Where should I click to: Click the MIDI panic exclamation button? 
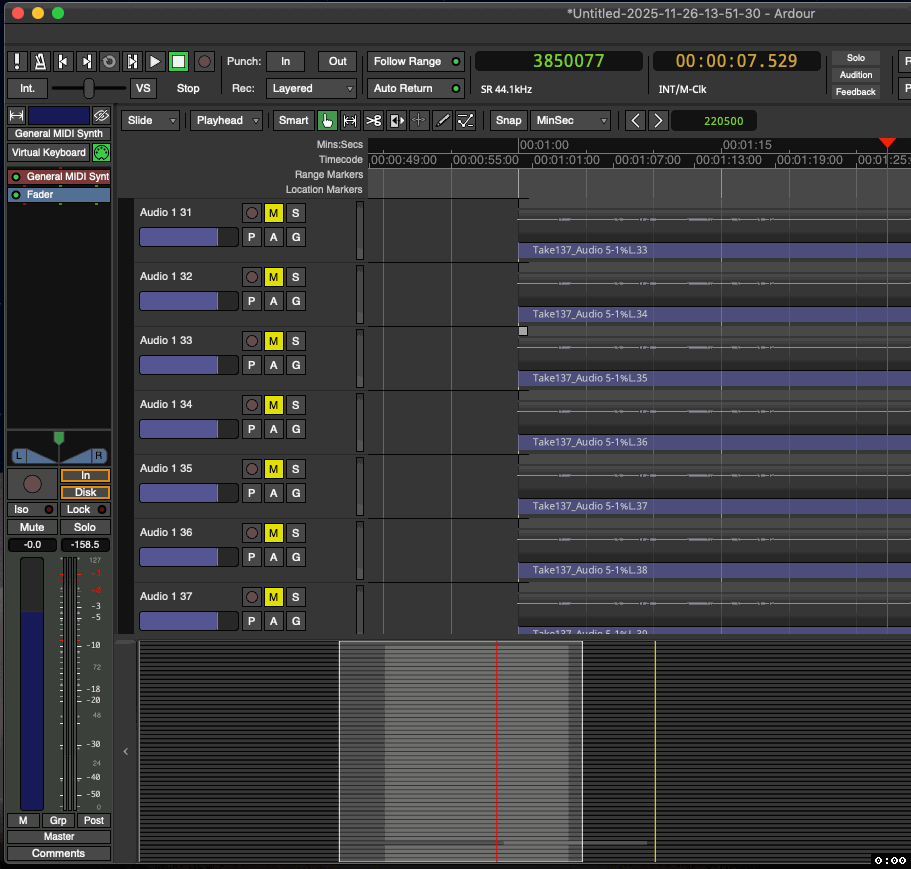17,62
